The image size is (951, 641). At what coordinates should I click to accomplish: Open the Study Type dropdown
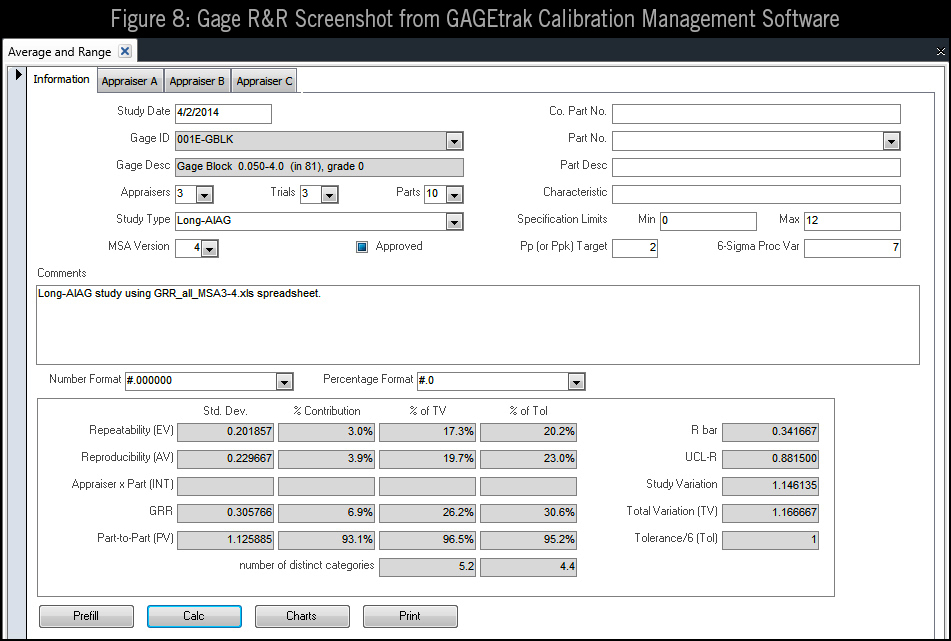tap(455, 220)
